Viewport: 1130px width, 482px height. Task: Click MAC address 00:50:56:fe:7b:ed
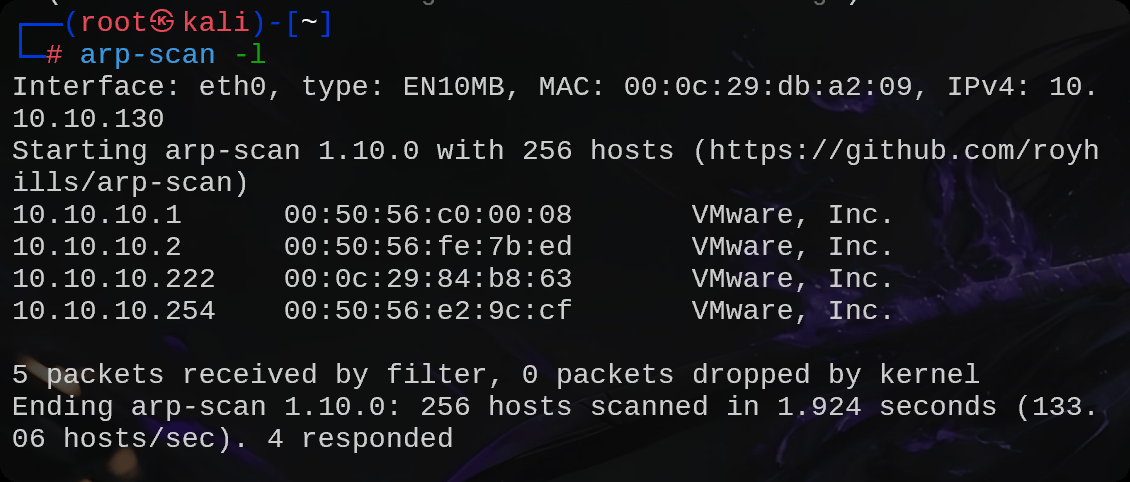[428, 247]
